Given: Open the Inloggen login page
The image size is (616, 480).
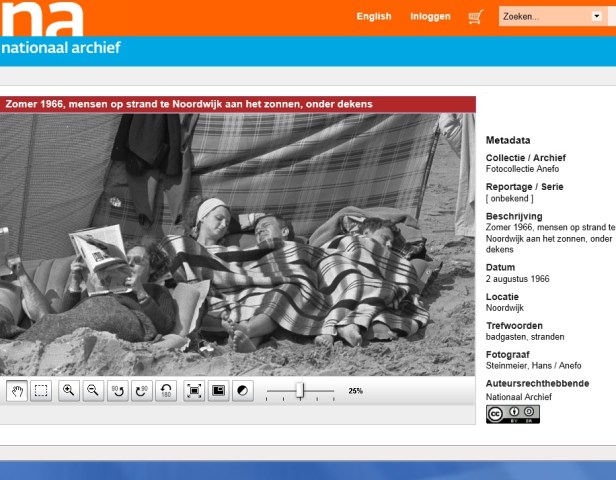Looking at the screenshot, I should click(x=430, y=17).
